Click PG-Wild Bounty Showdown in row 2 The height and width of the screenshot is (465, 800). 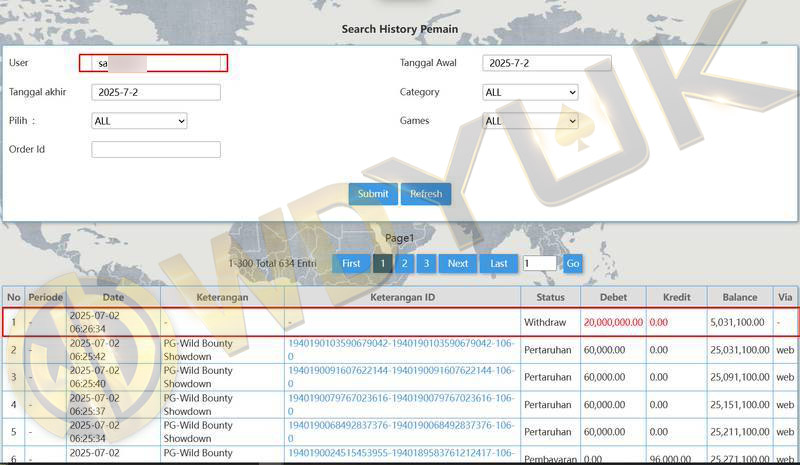(x=198, y=350)
